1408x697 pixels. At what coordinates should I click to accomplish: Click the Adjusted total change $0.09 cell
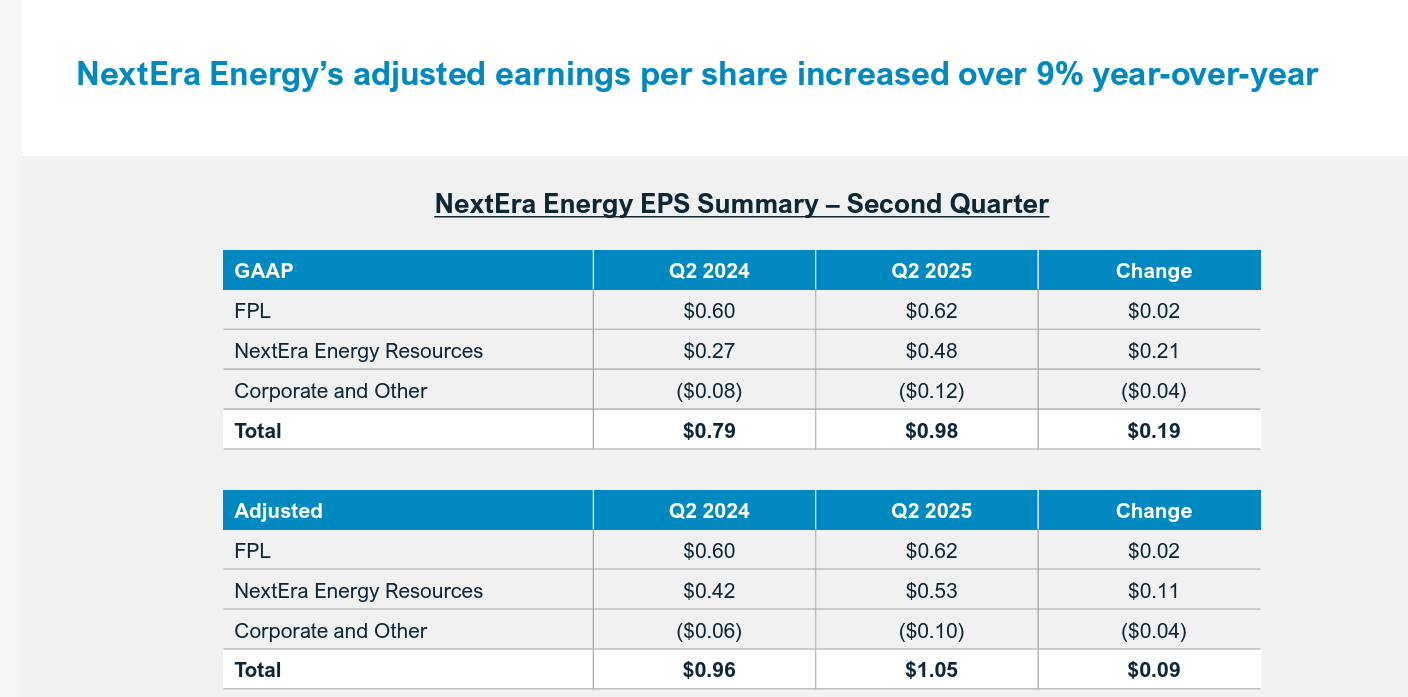pyautogui.click(x=1153, y=670)
